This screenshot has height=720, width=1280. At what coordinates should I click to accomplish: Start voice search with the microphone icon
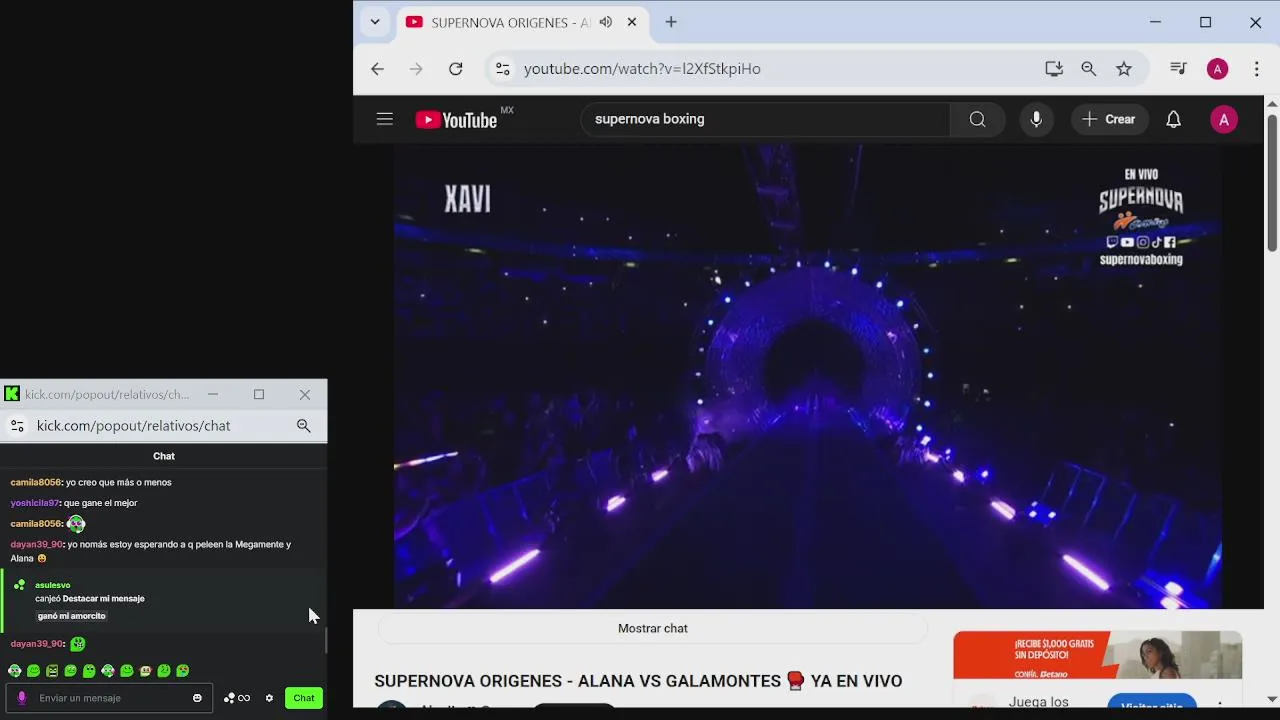(x=1036, y=119)
